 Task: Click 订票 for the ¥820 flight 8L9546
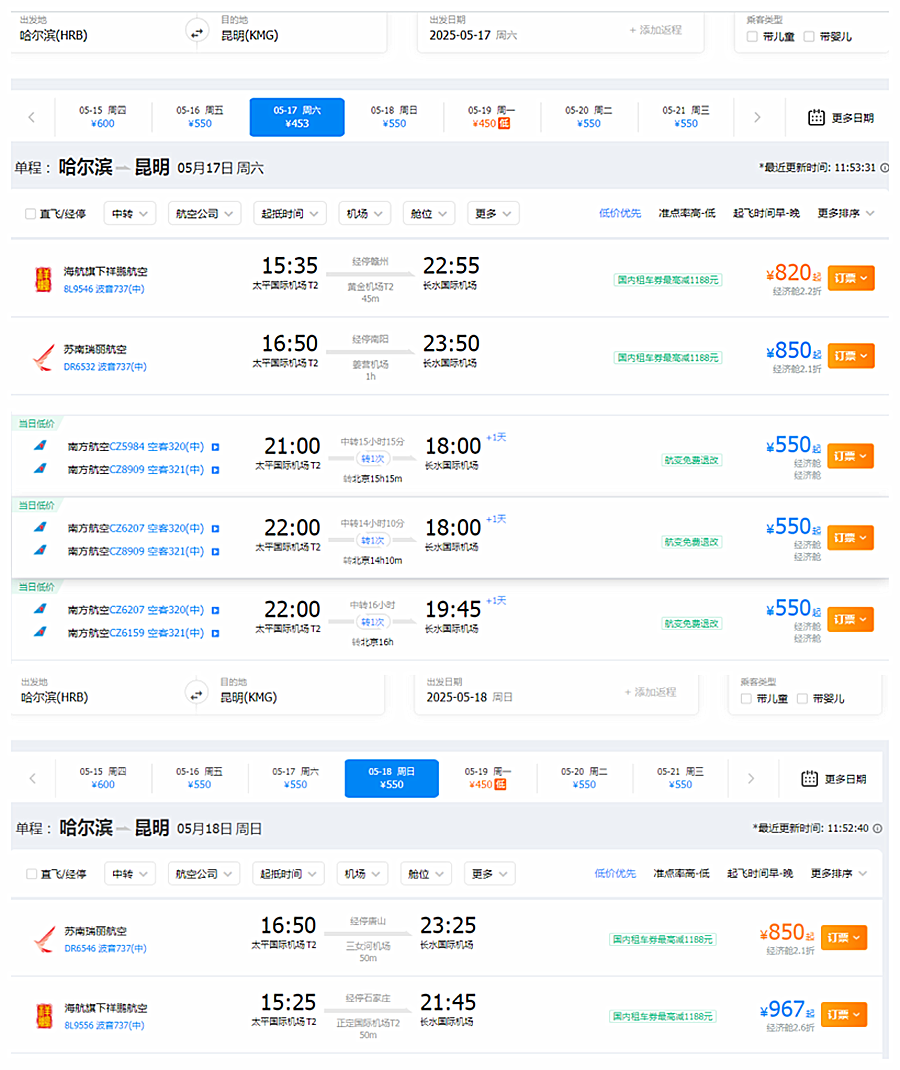(x=850, y=277)
